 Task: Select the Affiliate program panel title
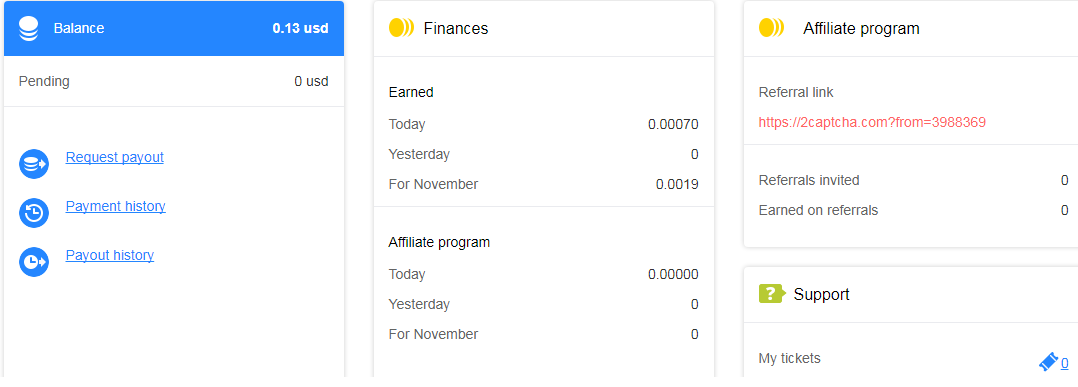(x=861, y=28)
